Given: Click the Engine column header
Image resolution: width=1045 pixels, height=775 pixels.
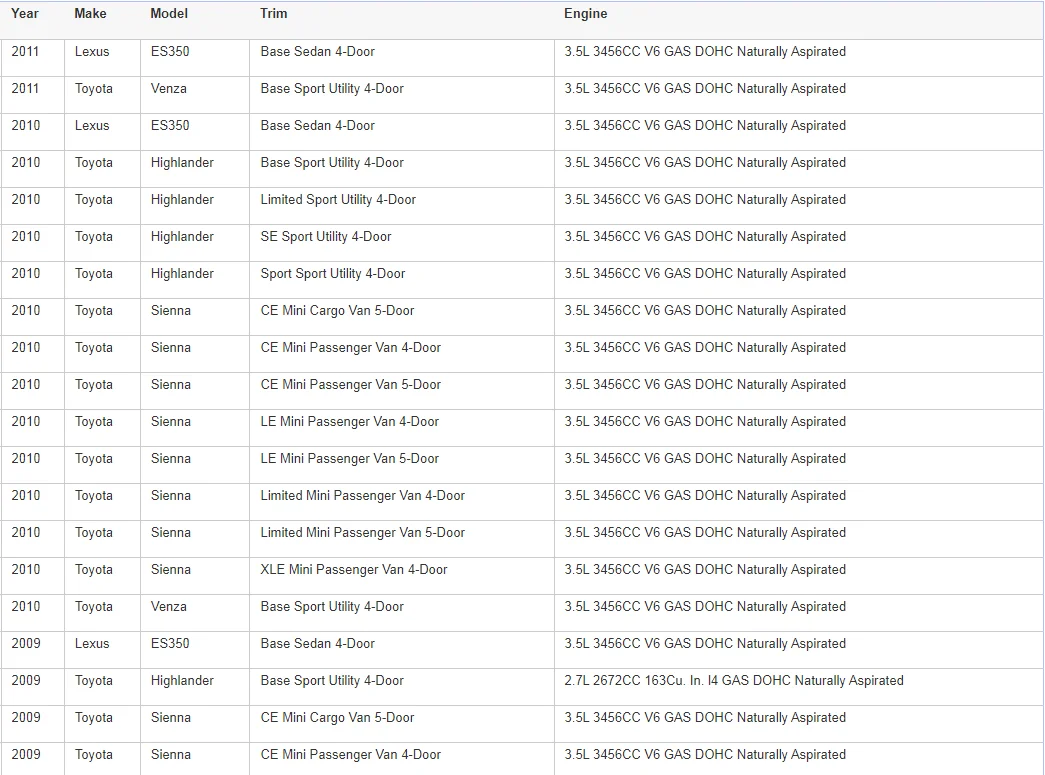Looking at the screenshot, I should 585,13.
